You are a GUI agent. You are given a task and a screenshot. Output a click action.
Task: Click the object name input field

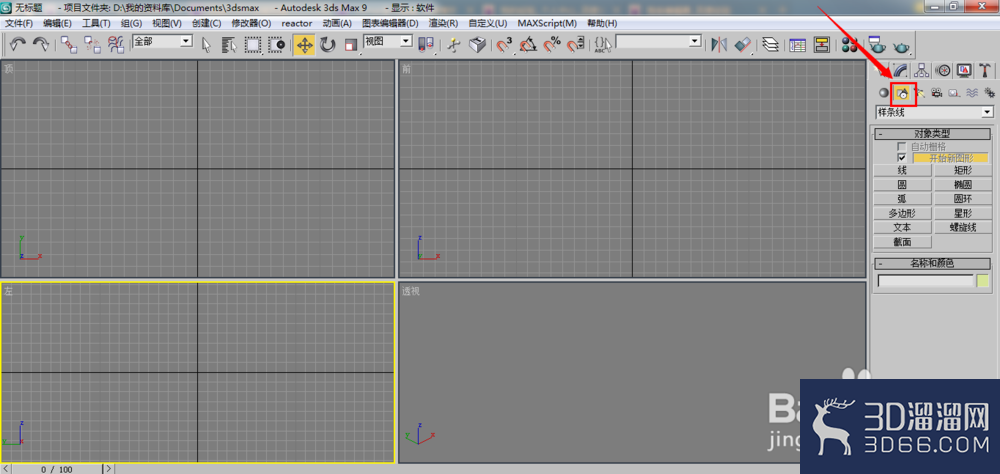click(925, 281)
